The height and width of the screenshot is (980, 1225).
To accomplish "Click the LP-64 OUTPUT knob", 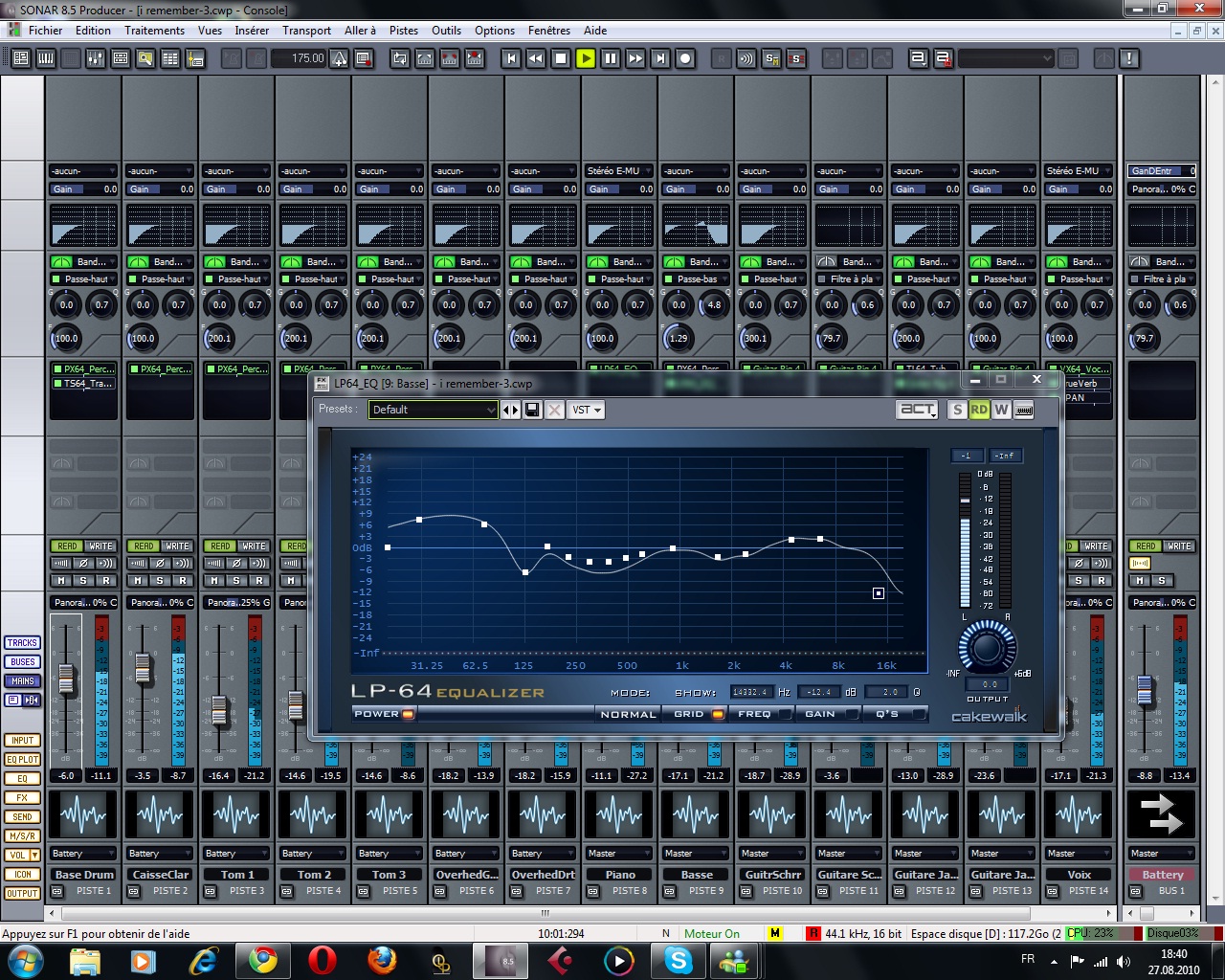I will 987,648.
